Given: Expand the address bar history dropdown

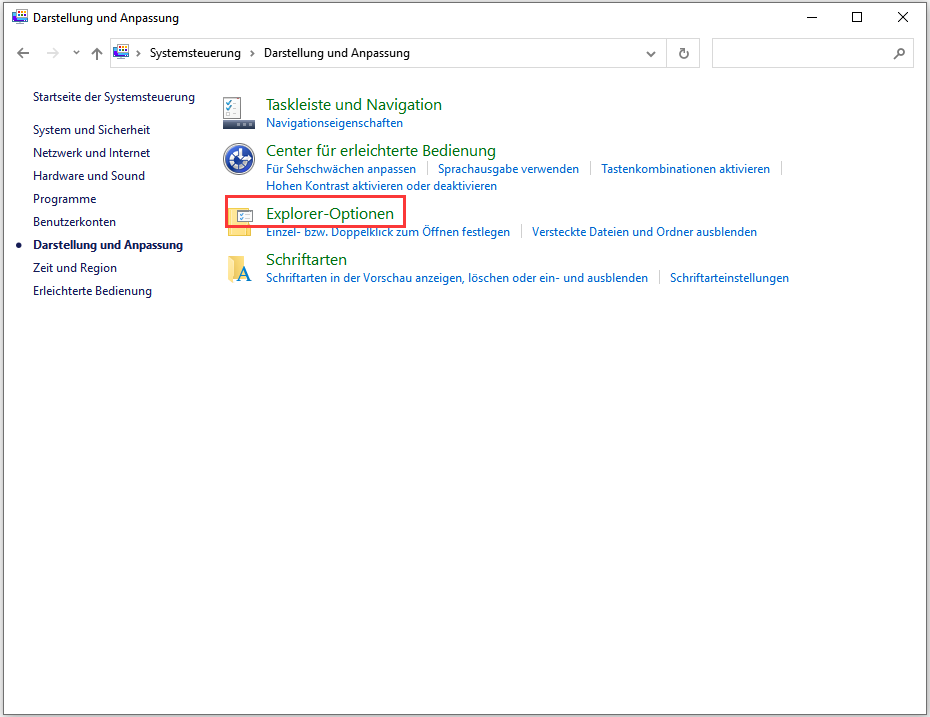Looking at the screenshot, I should [651, 53].
